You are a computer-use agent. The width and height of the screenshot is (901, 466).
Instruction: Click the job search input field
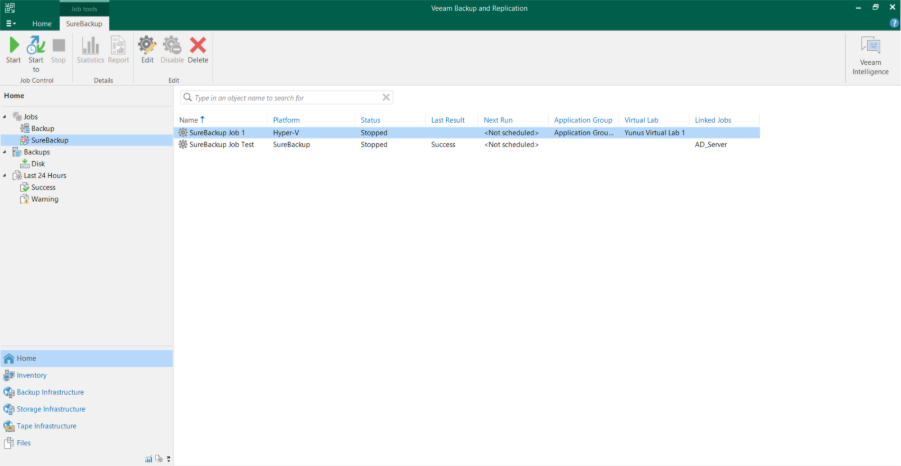(285, 98)
